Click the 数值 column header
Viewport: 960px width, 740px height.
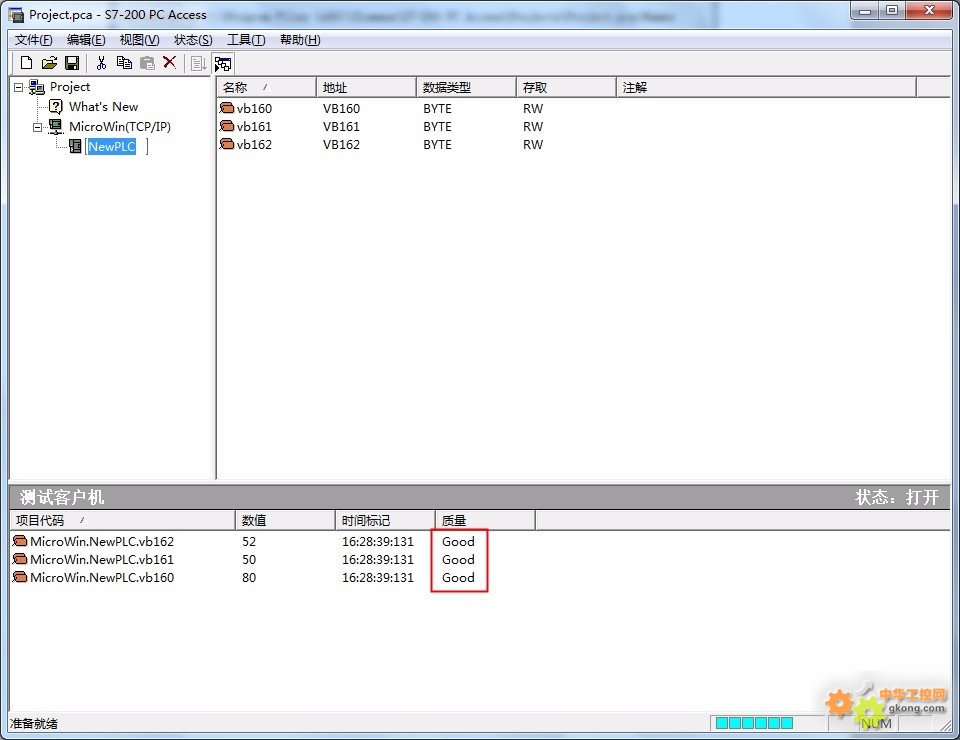(x=285, y=520)
